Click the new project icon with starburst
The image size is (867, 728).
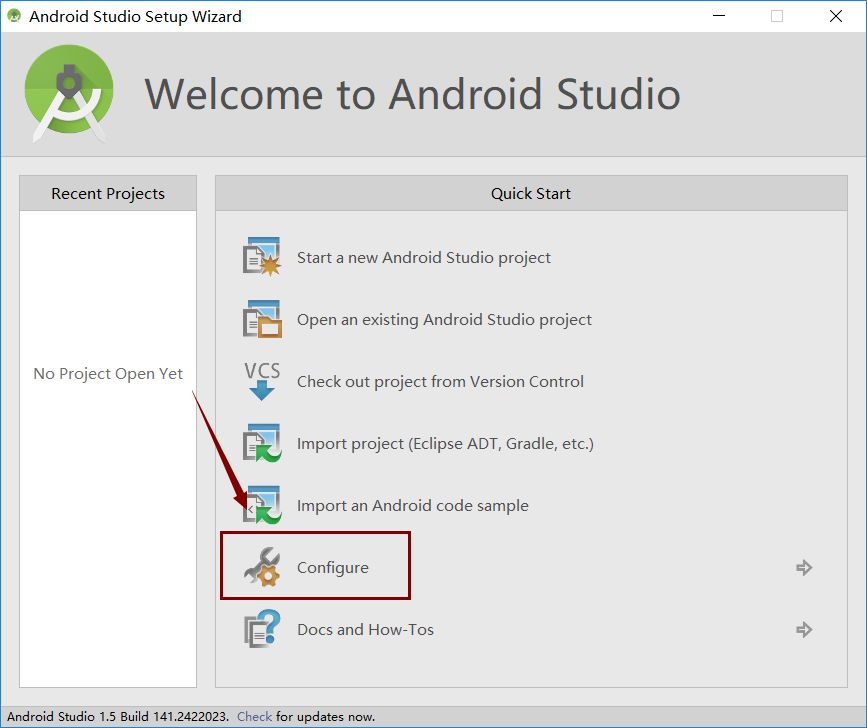(262, 256)
